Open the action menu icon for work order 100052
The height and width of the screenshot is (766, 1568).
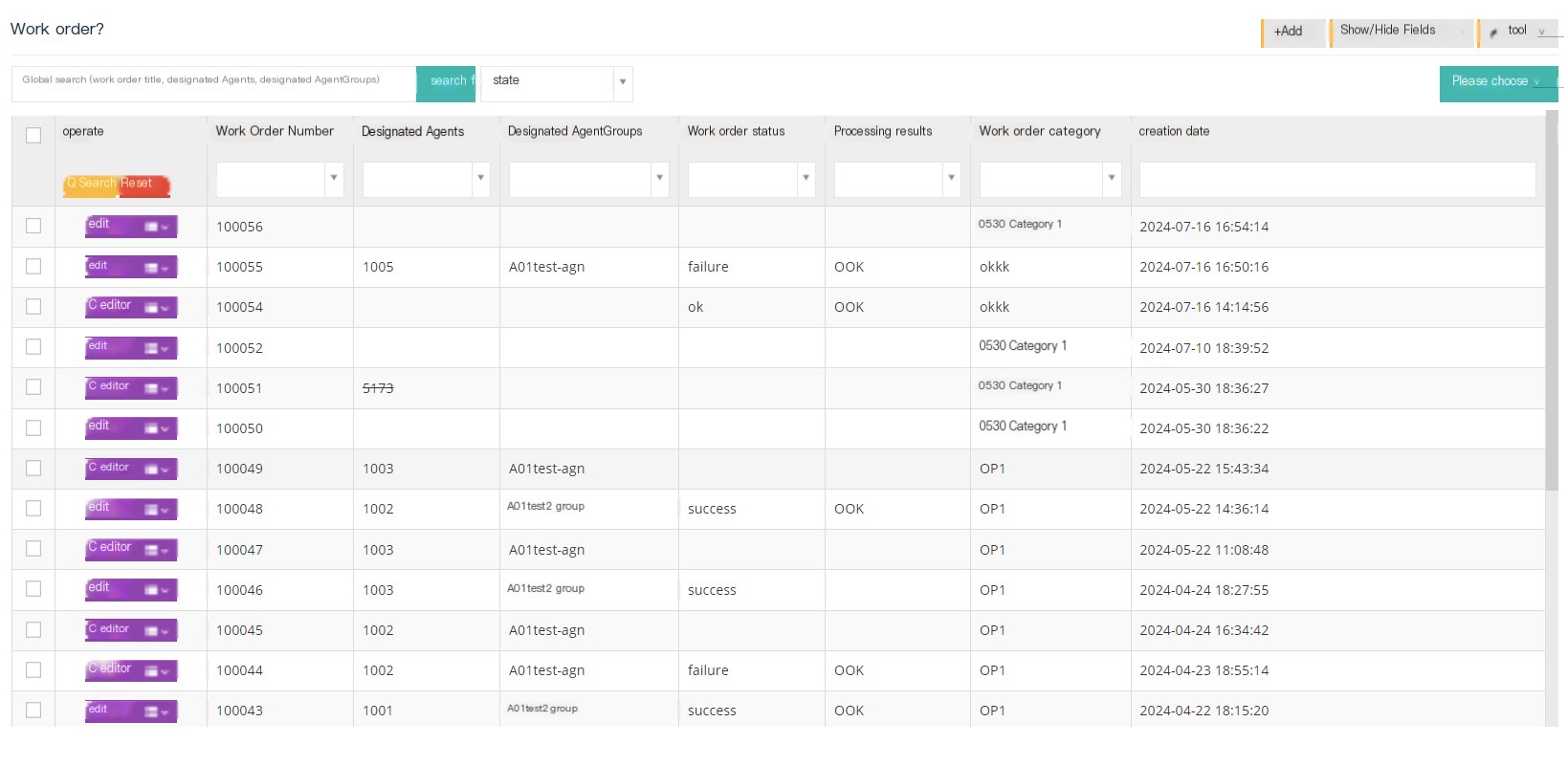coord(157,348)
